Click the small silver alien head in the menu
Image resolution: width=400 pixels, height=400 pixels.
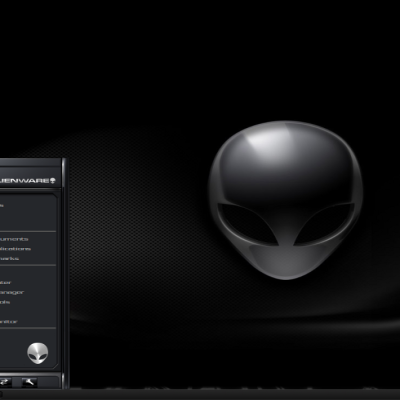(x=38, y=353)
